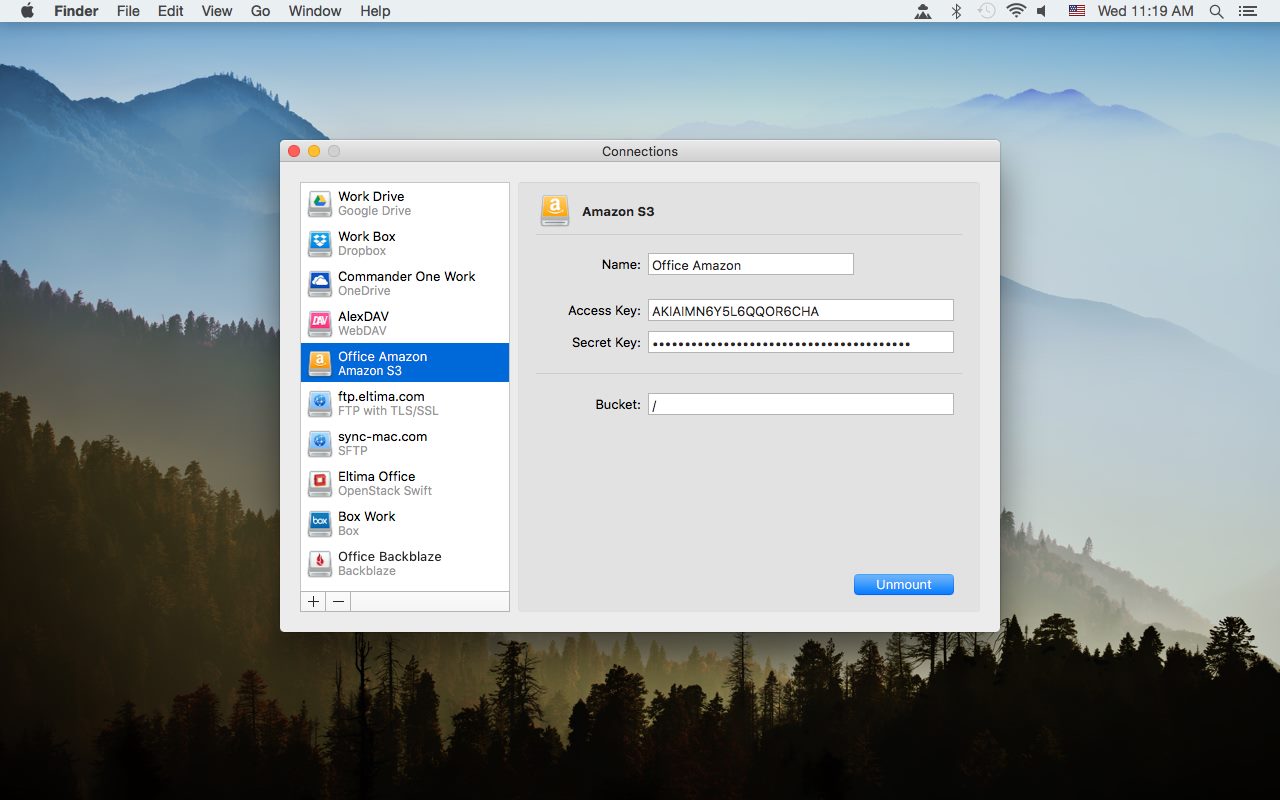
Task: Open the Edit menu
Action: point(171,11)
